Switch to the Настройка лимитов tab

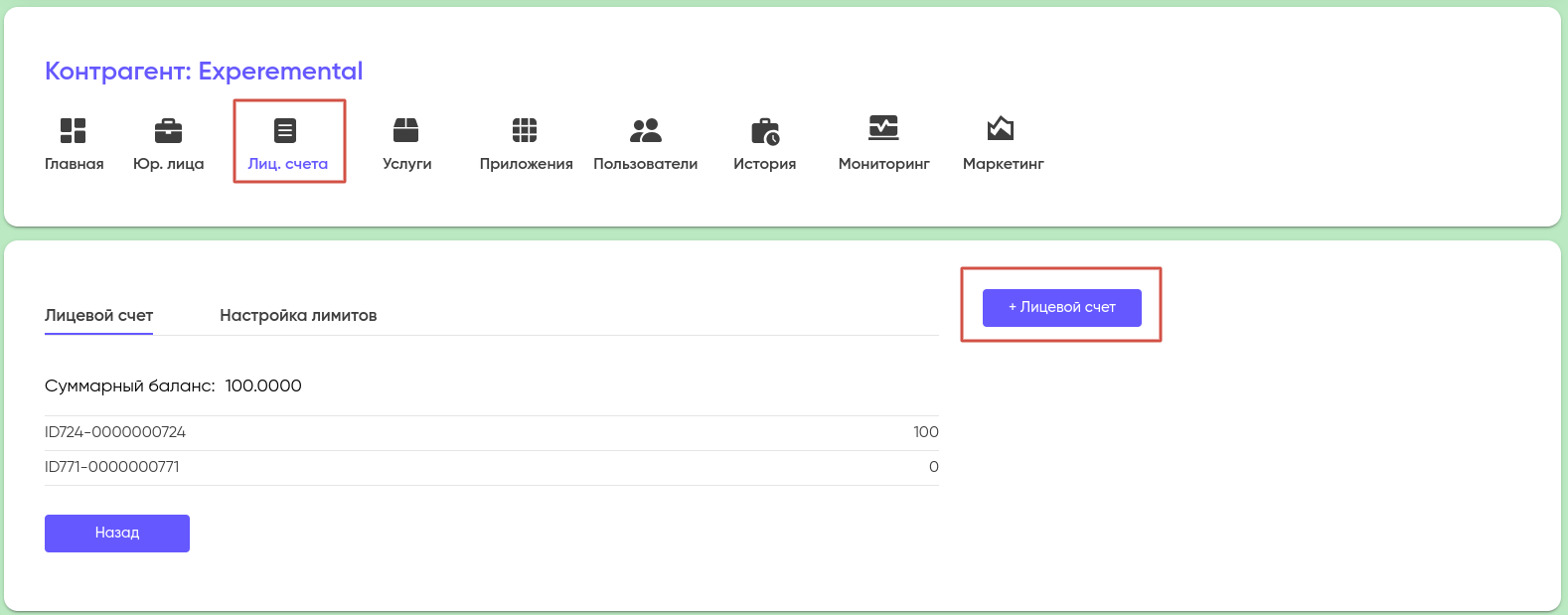click(298, 315)
